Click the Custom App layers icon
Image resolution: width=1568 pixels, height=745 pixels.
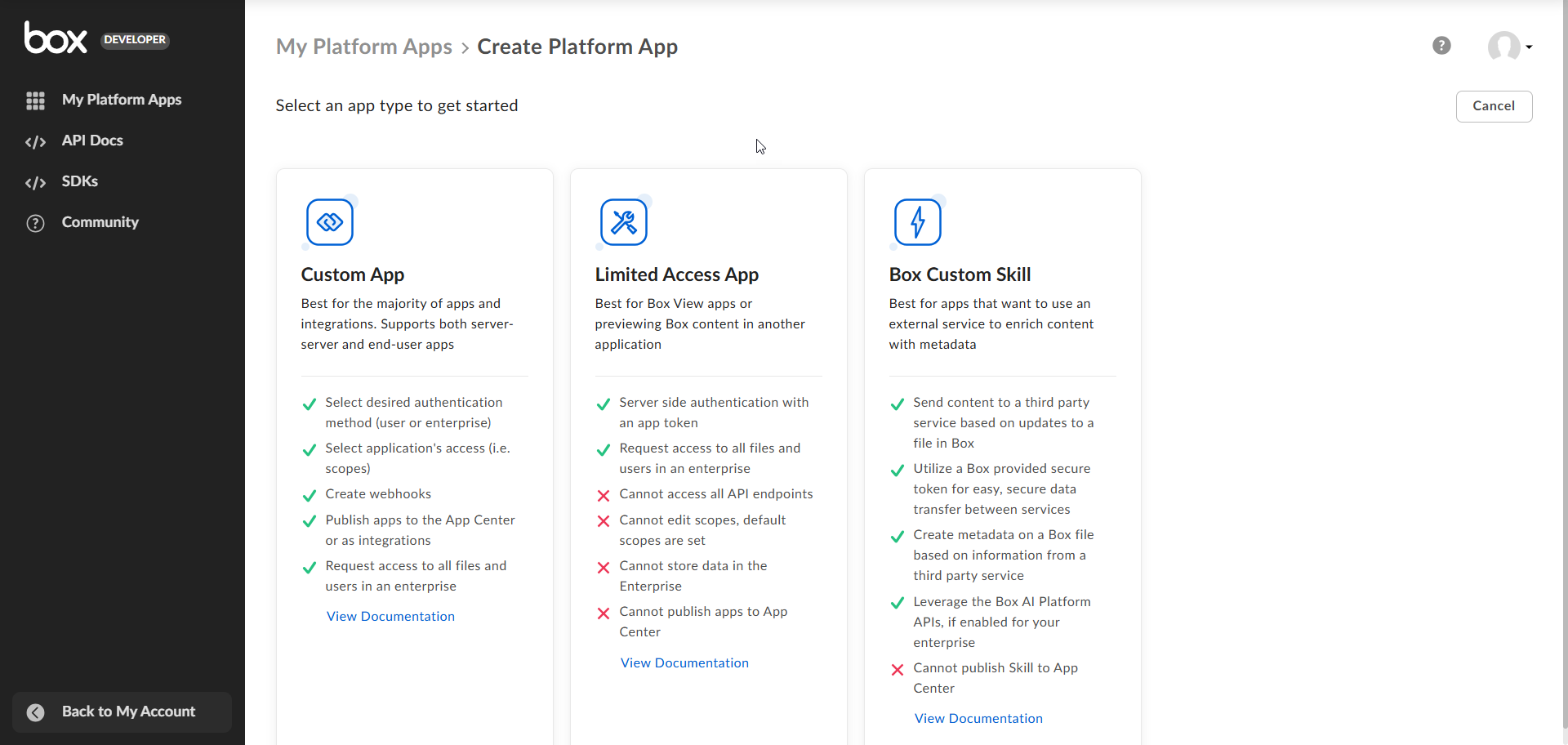coord(329,222)
